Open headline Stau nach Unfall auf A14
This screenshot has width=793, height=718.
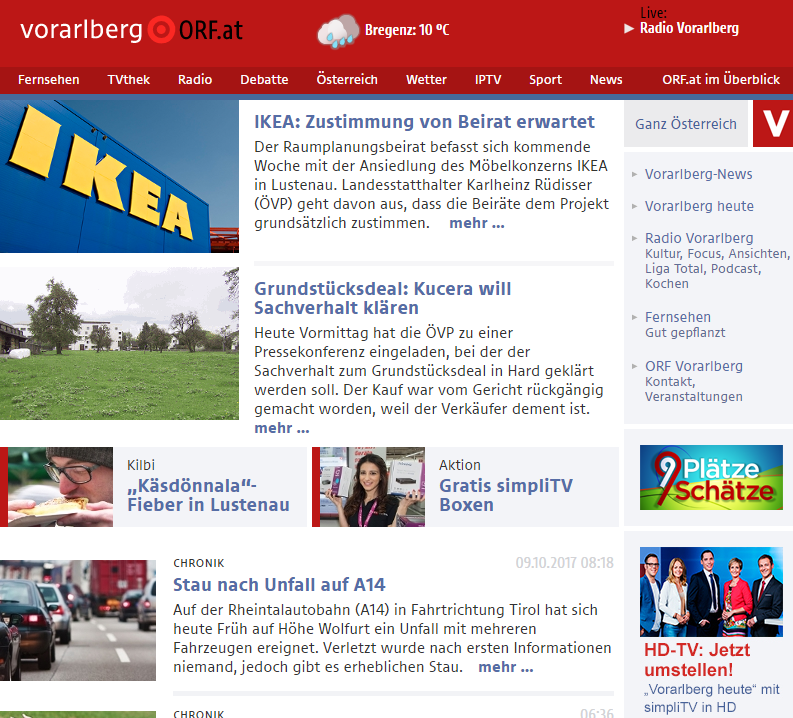[x=279, y=585]
